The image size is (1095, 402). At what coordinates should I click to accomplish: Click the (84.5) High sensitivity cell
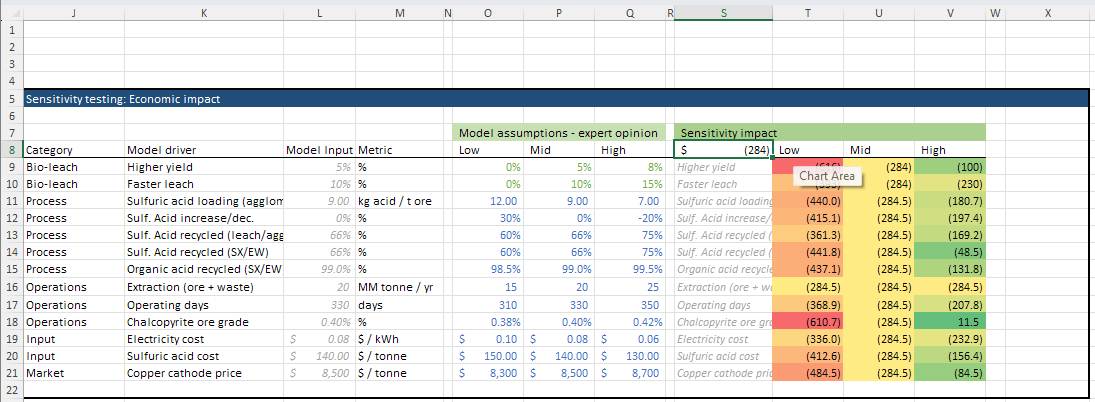[x=950, y=373]
